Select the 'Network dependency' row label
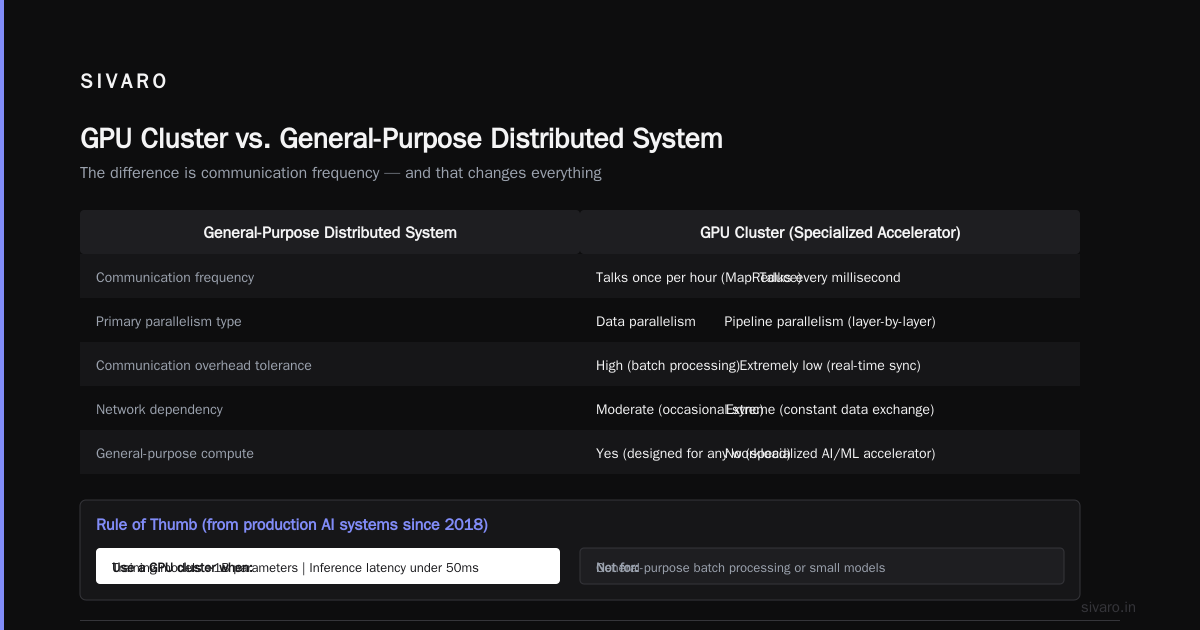Image resolution: width=1200 pixels, height=630 pixels. (159, 409)
